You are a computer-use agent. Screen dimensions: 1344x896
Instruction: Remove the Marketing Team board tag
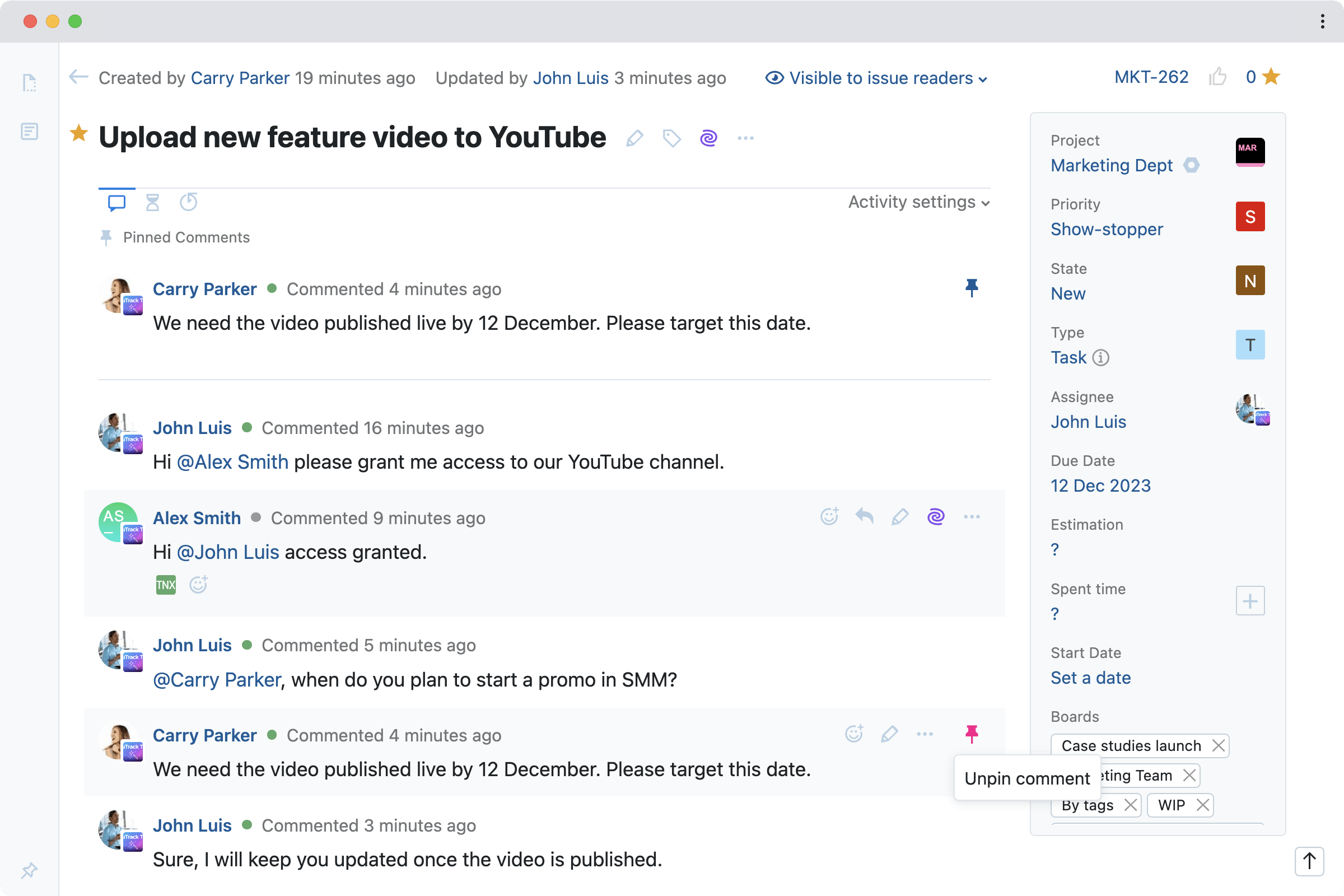coord(1189,776)
